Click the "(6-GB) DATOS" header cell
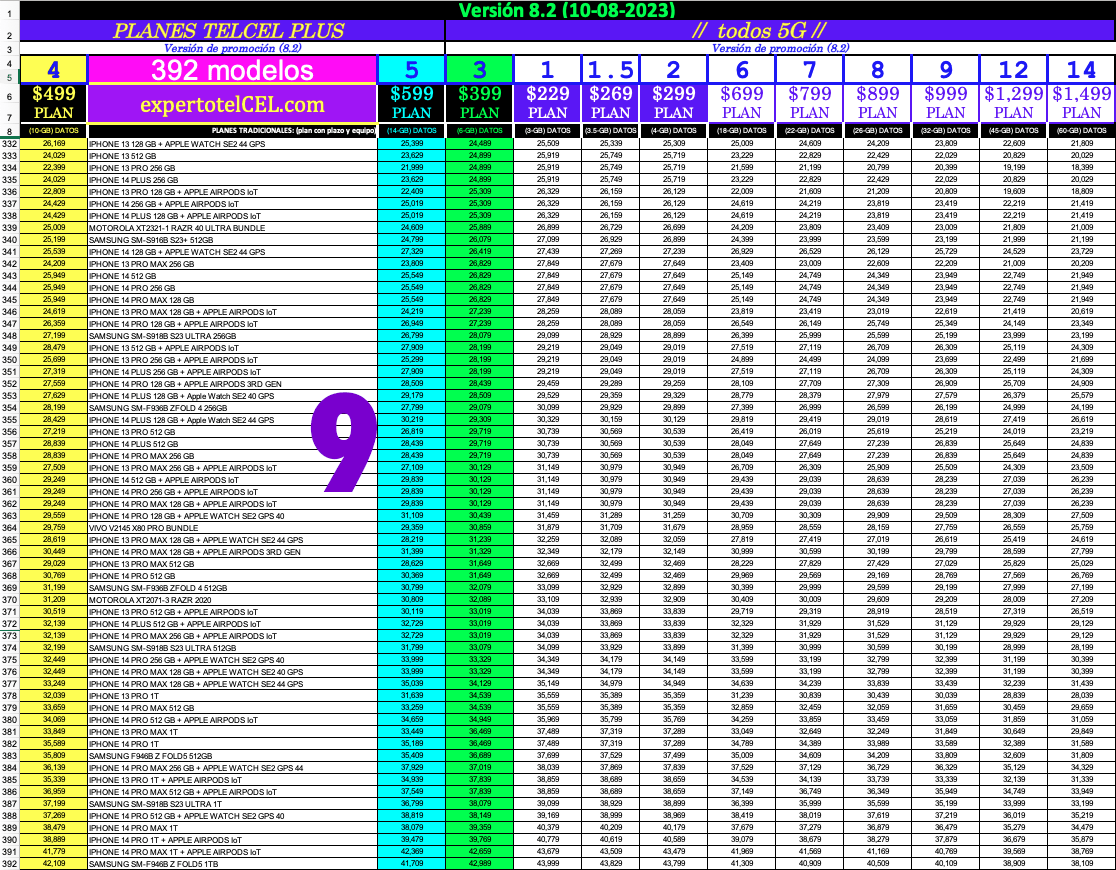1116x870 pixels. point(480,131)
